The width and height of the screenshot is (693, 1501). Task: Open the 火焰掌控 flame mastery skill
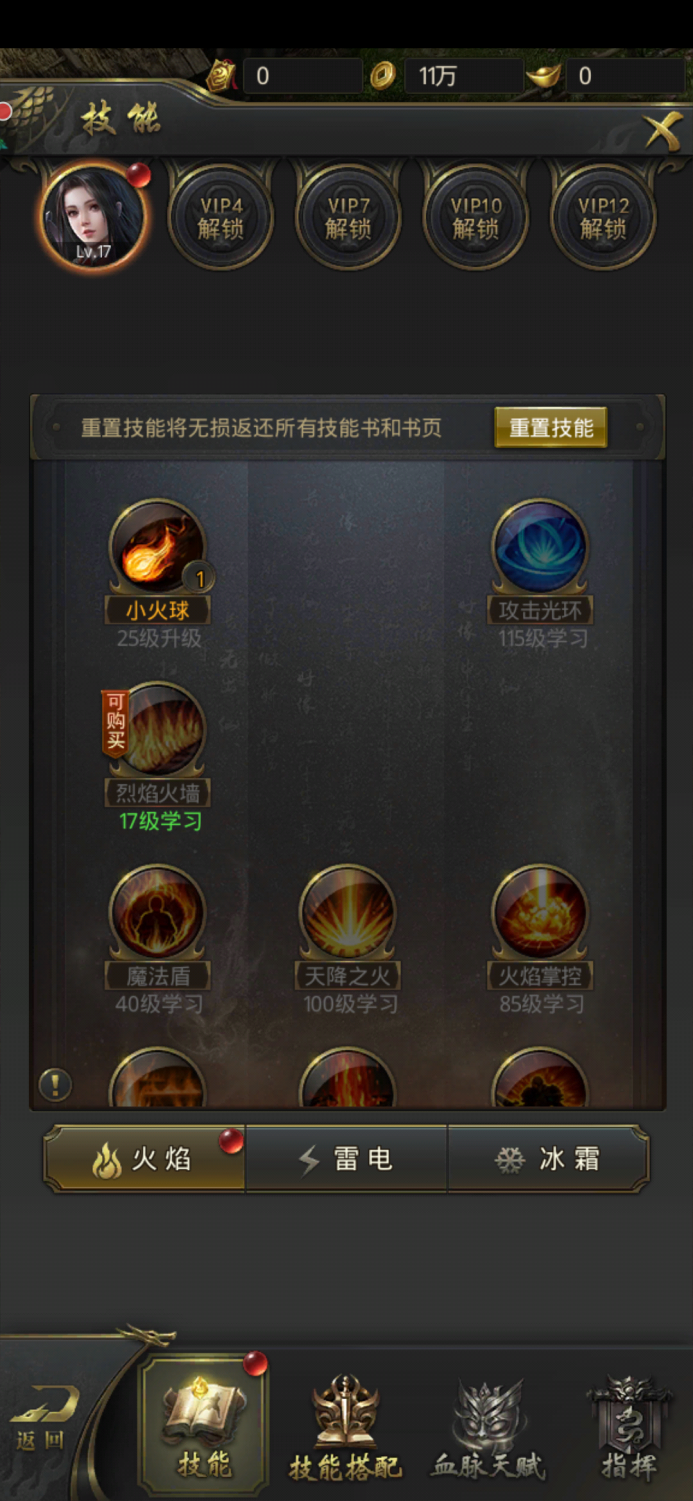541,913
